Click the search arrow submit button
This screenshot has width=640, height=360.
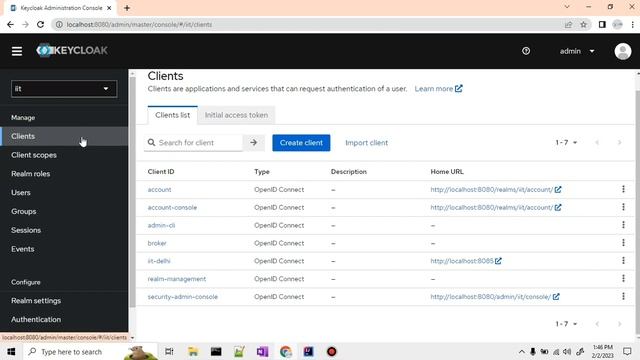pos(253,143)
